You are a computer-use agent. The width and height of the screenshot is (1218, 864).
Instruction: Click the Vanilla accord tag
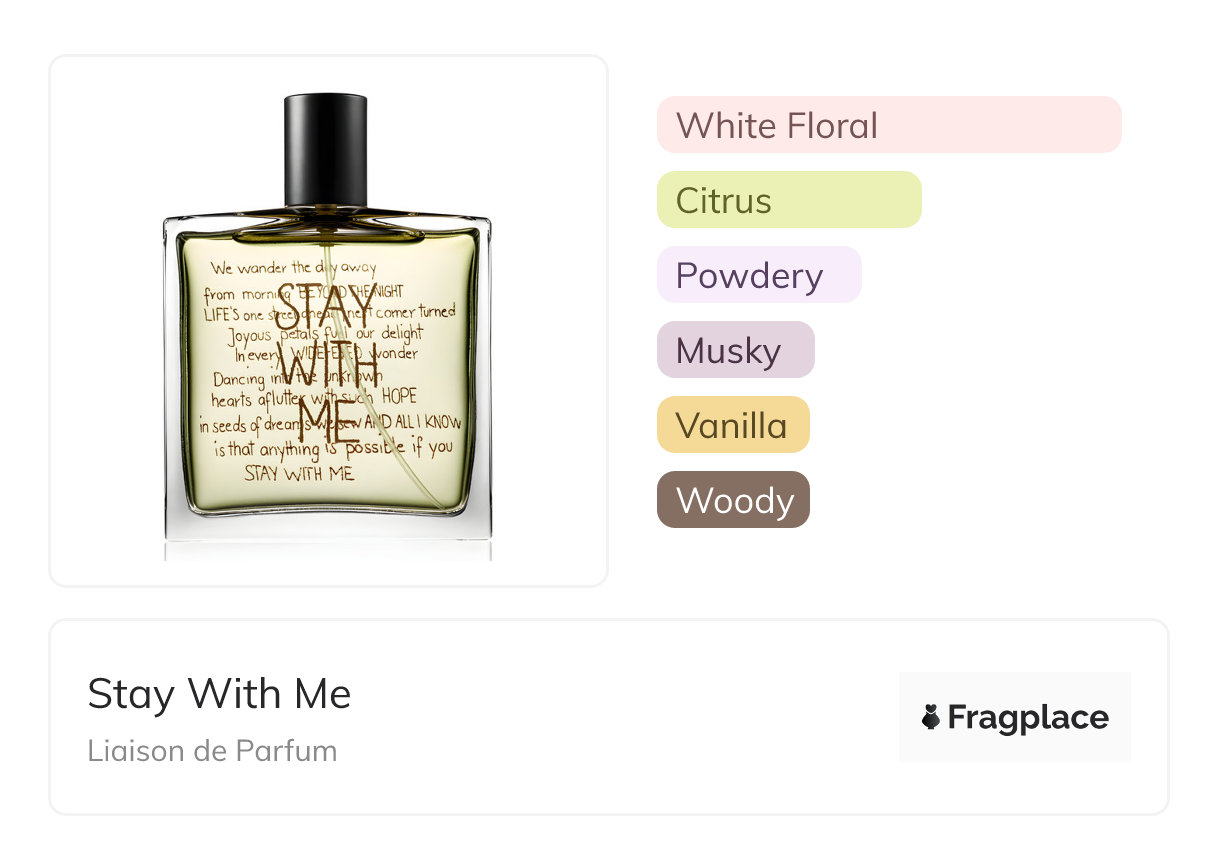click(x=733, y=425)
